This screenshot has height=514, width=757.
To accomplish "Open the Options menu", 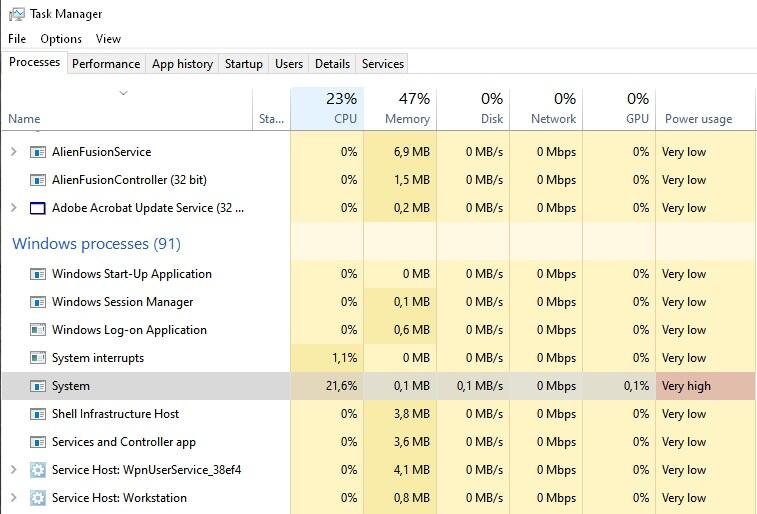I will tap(61, 39).
